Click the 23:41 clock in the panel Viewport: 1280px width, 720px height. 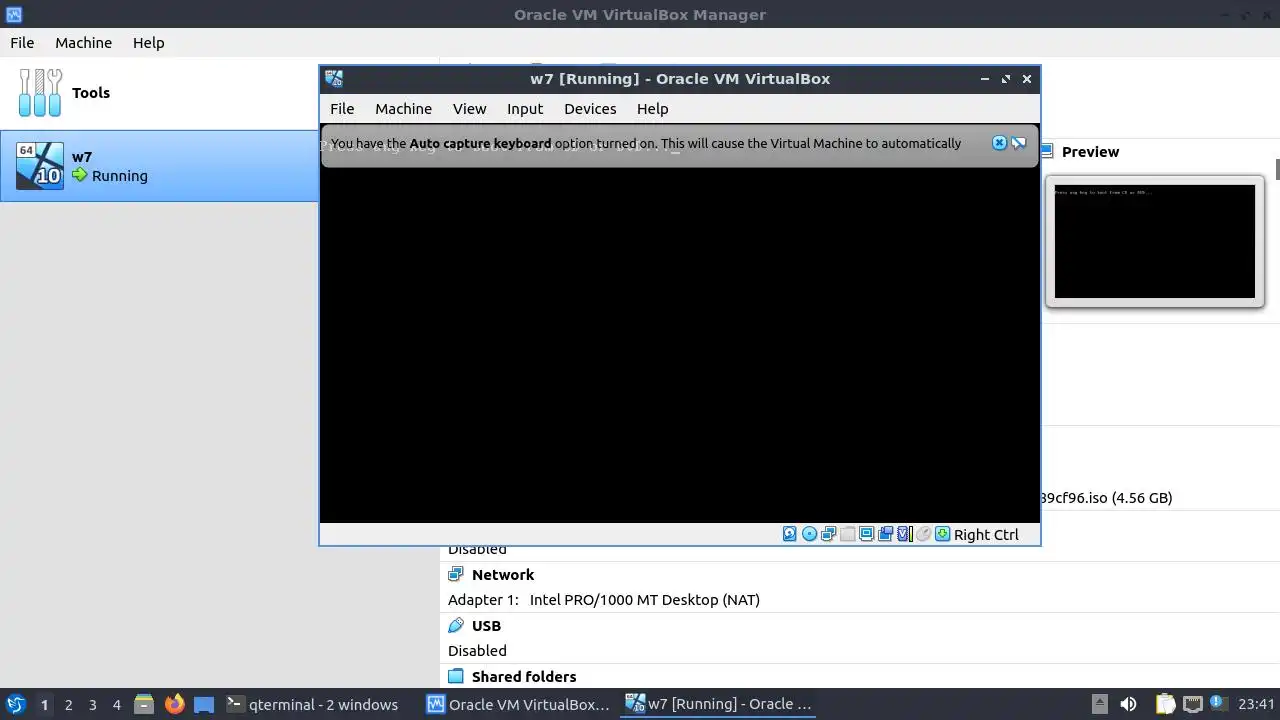1256,704
